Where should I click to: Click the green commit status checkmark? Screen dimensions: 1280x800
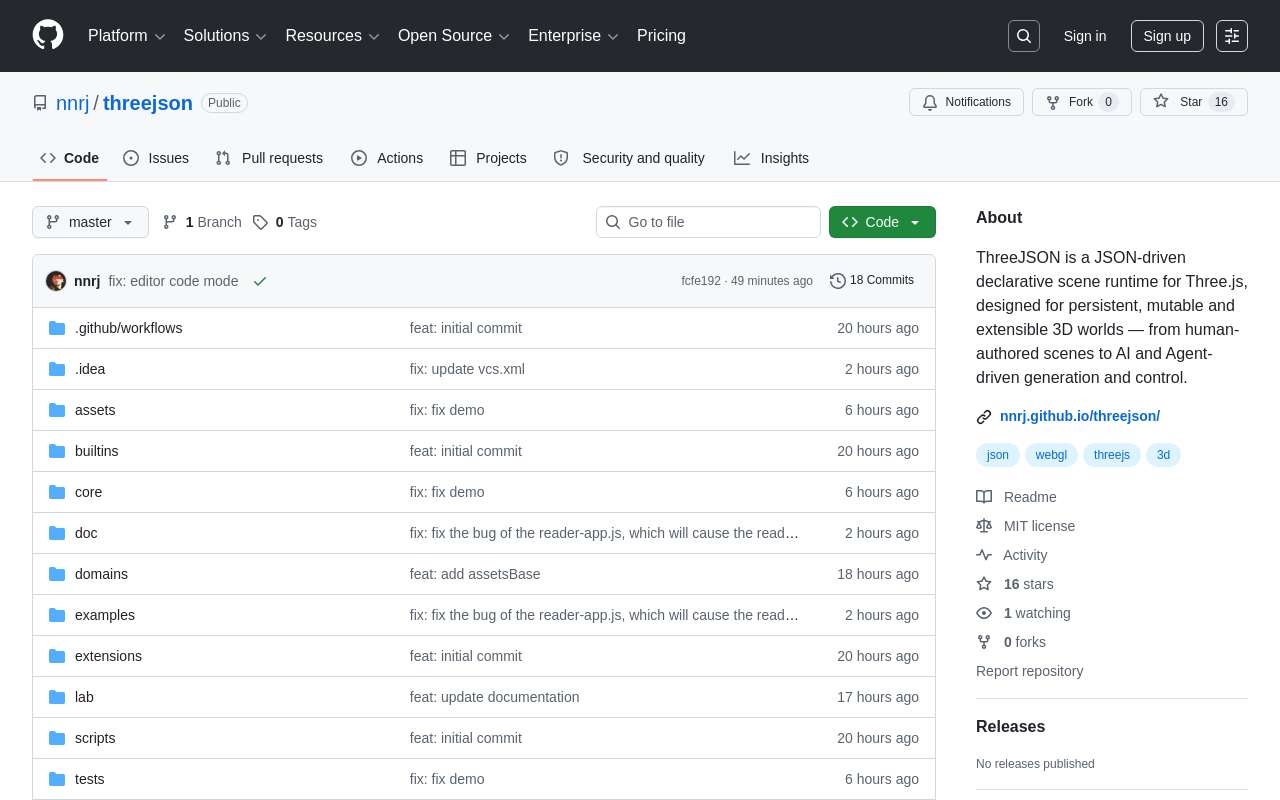260,281
